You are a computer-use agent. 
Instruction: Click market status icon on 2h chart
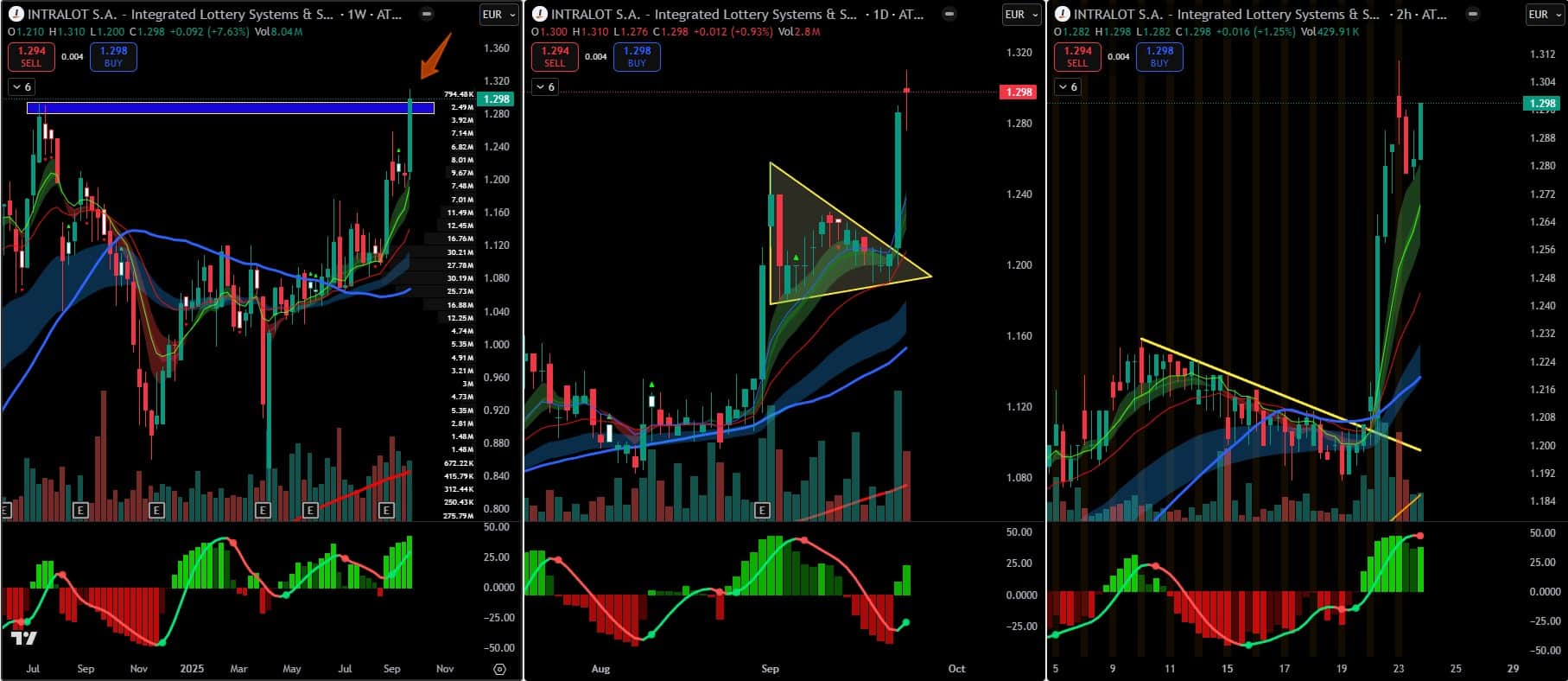pos(1473,15)
